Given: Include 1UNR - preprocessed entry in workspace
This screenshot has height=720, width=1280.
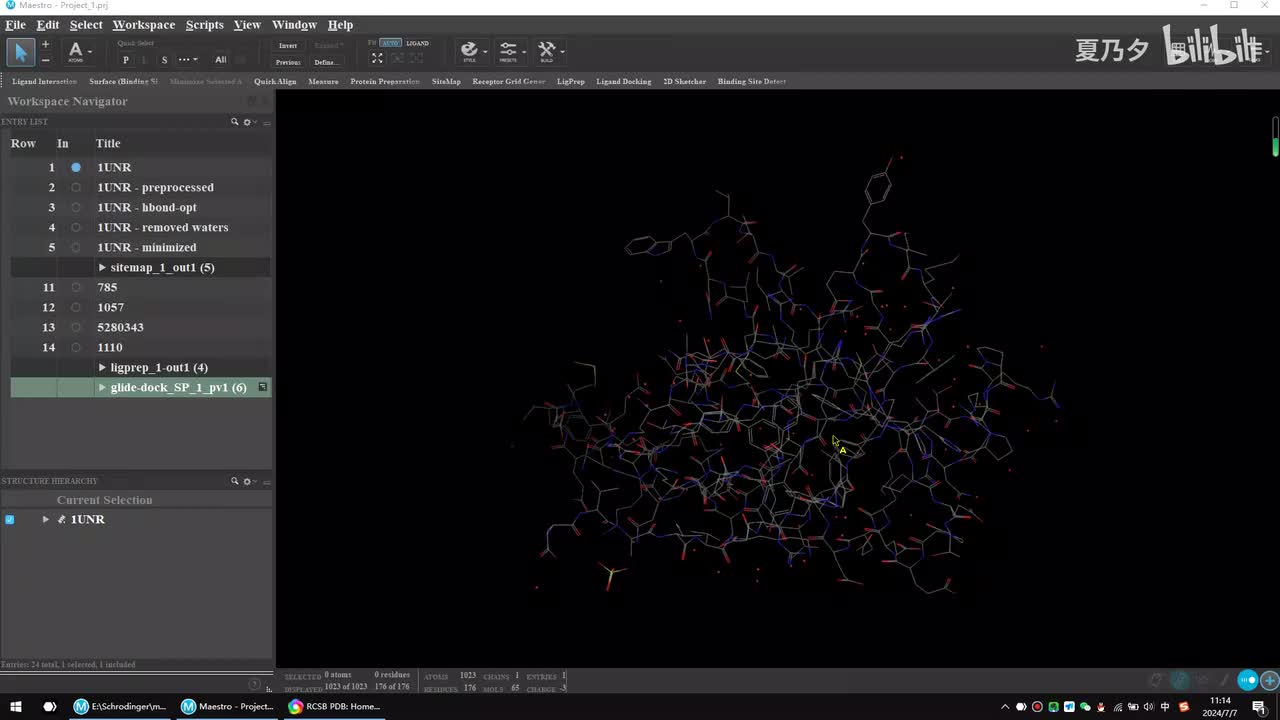Looking at the screenshot, I should [76, 187].
